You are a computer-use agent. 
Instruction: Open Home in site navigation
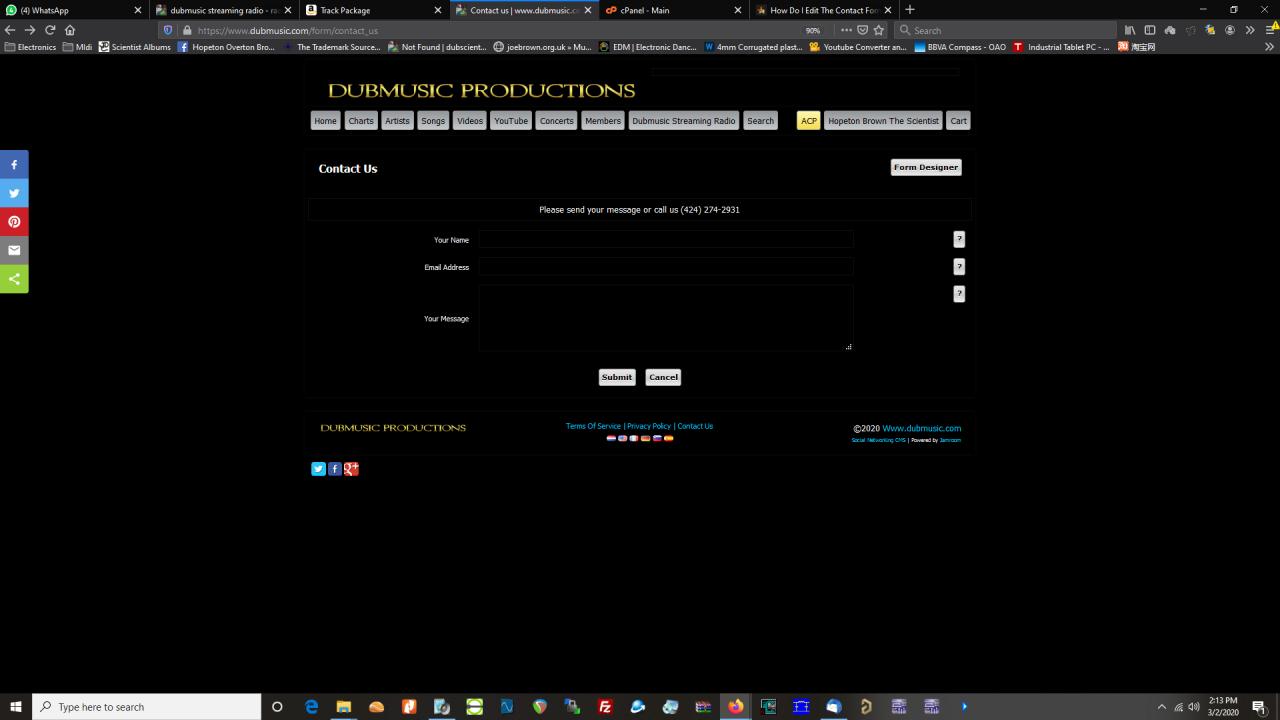[326, 121]
